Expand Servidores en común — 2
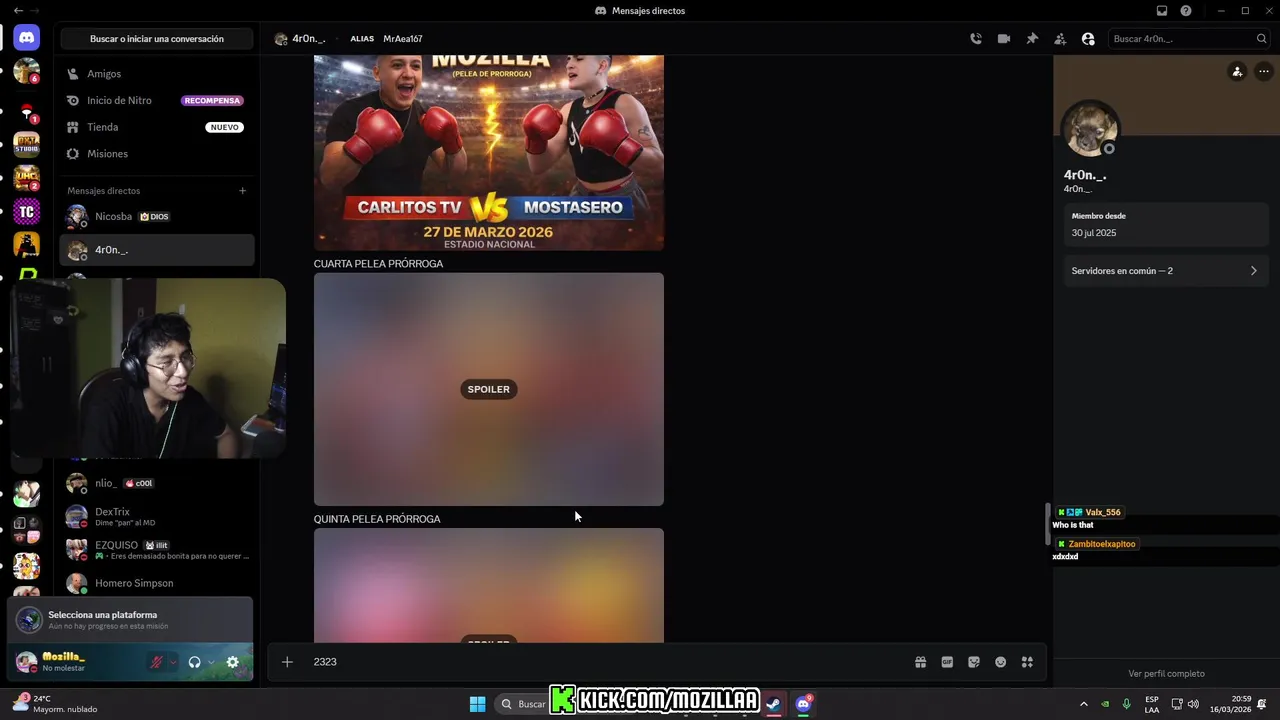1280x720 pixels. click(1165, 271)
